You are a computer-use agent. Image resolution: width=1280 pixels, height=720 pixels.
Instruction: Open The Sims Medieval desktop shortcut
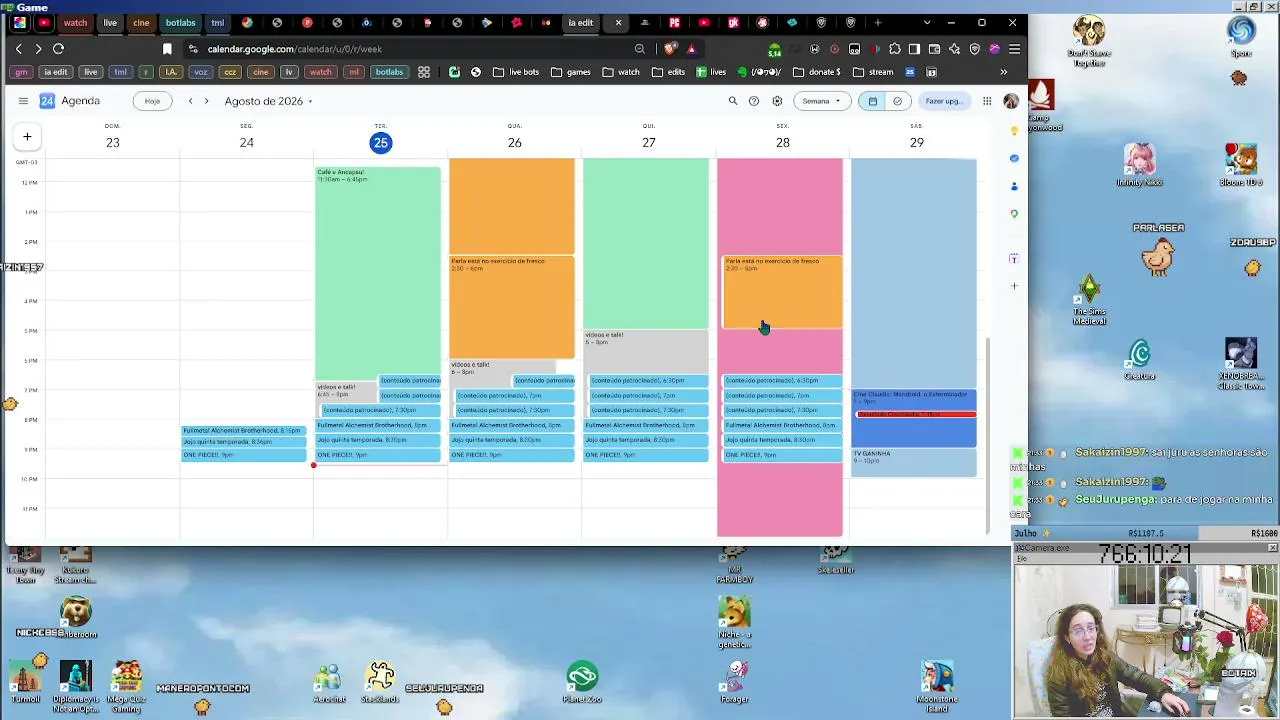(x=1090, y=301)
